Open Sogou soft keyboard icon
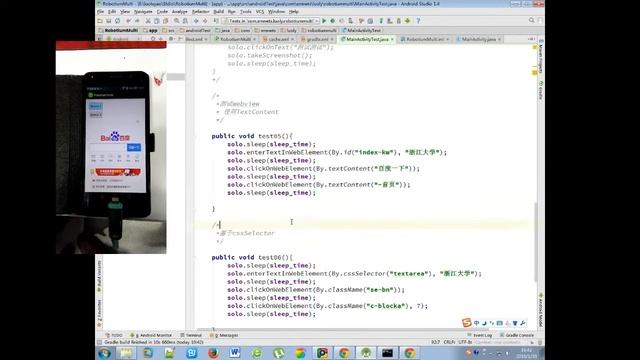Viewport: 640px width, 360px height. [x=500, y=323]
